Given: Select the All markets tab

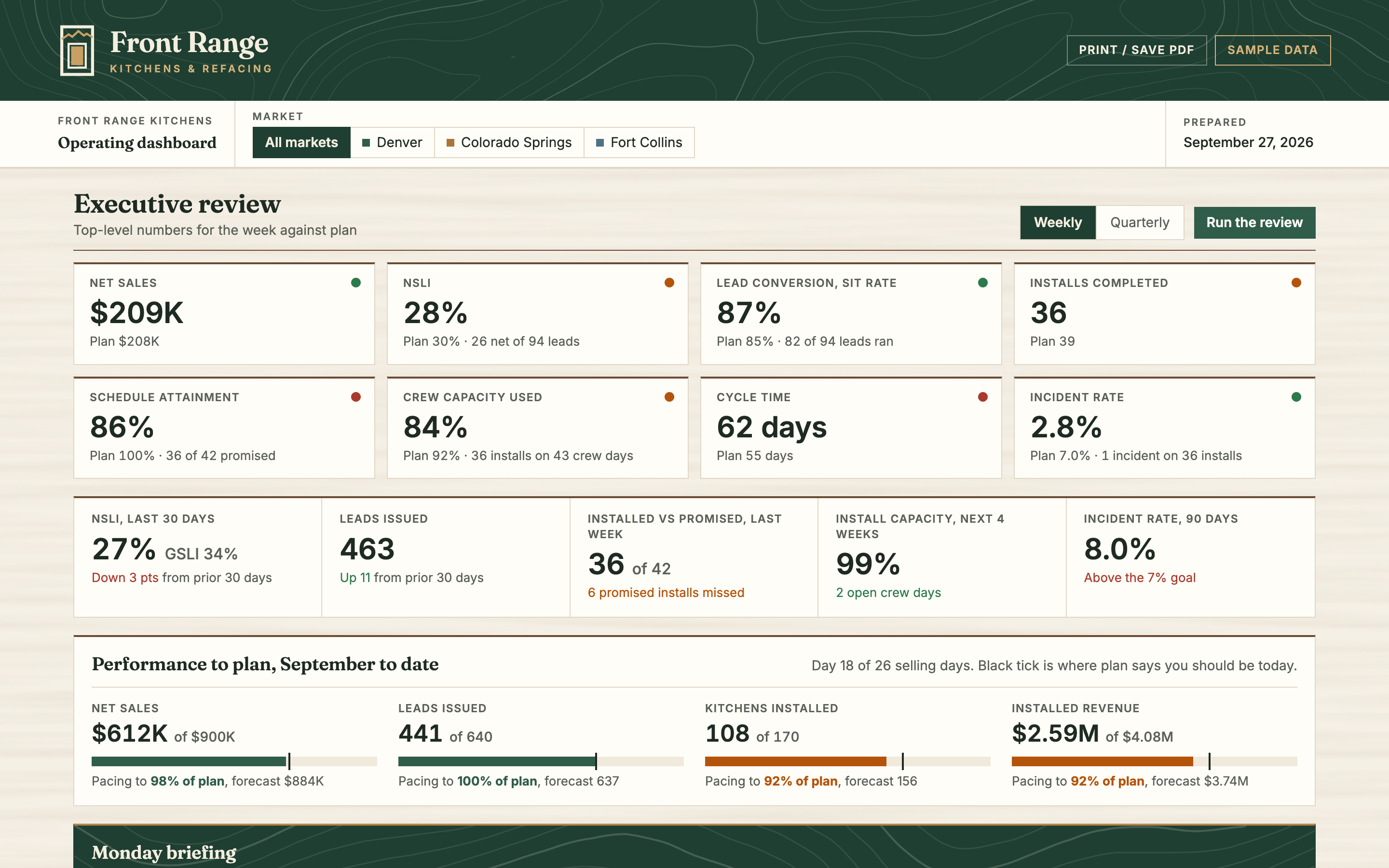Looking at the screenshot, I should (x=301, y=142).
